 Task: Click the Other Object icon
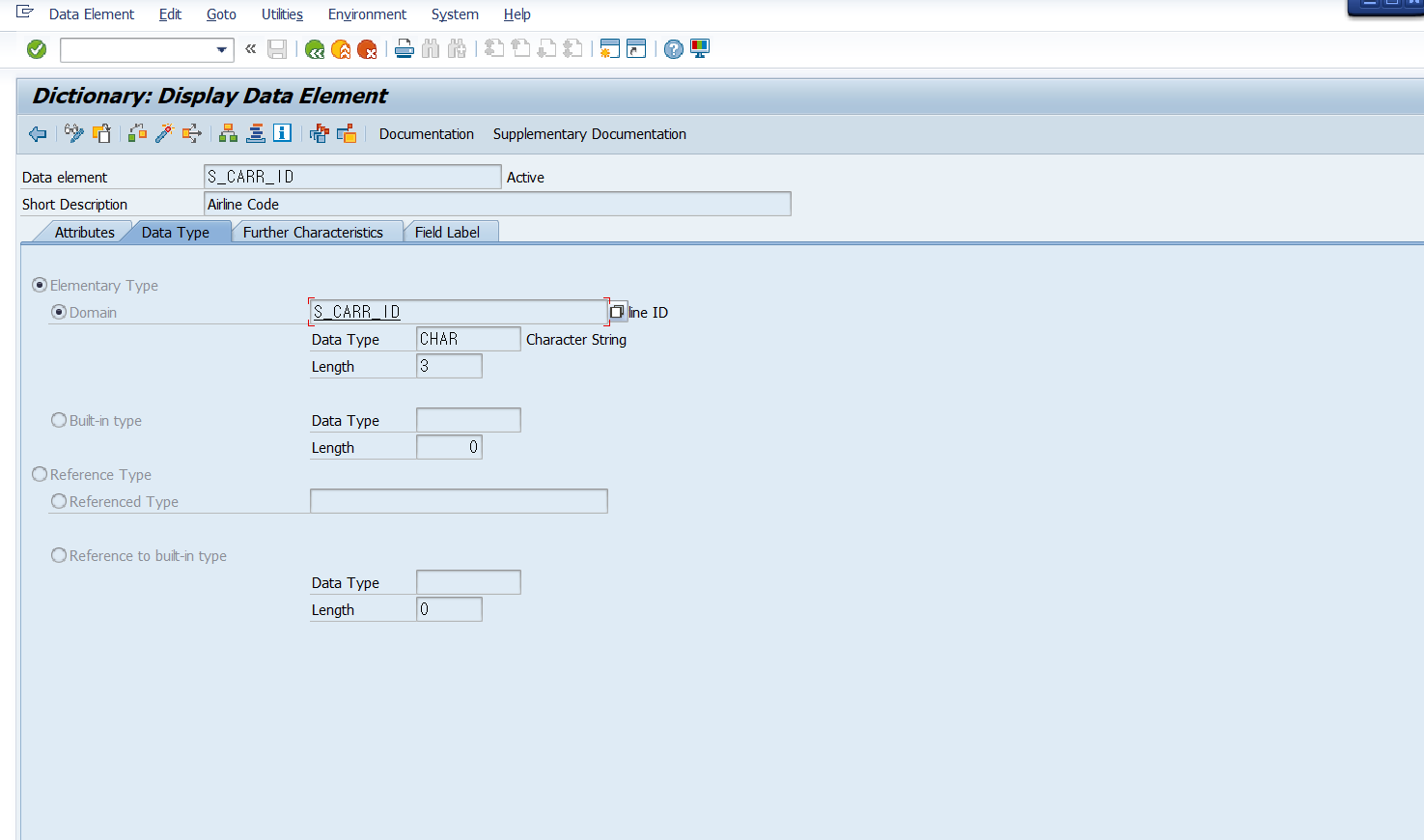tap(101, 133)
